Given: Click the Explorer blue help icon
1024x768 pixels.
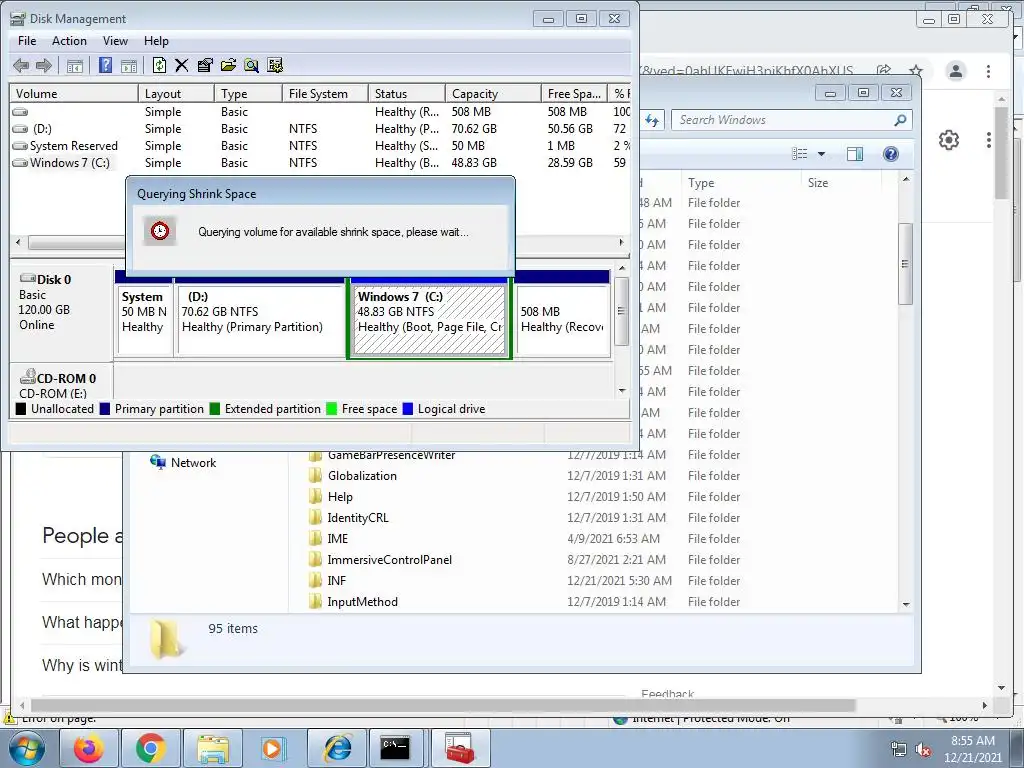Looking at the screenshot, I should pos(891,154).
